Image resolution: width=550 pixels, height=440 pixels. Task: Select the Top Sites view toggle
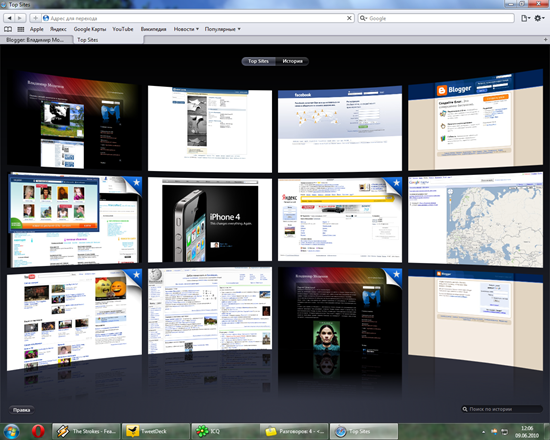pyautogui.click(x=259, y=61)
